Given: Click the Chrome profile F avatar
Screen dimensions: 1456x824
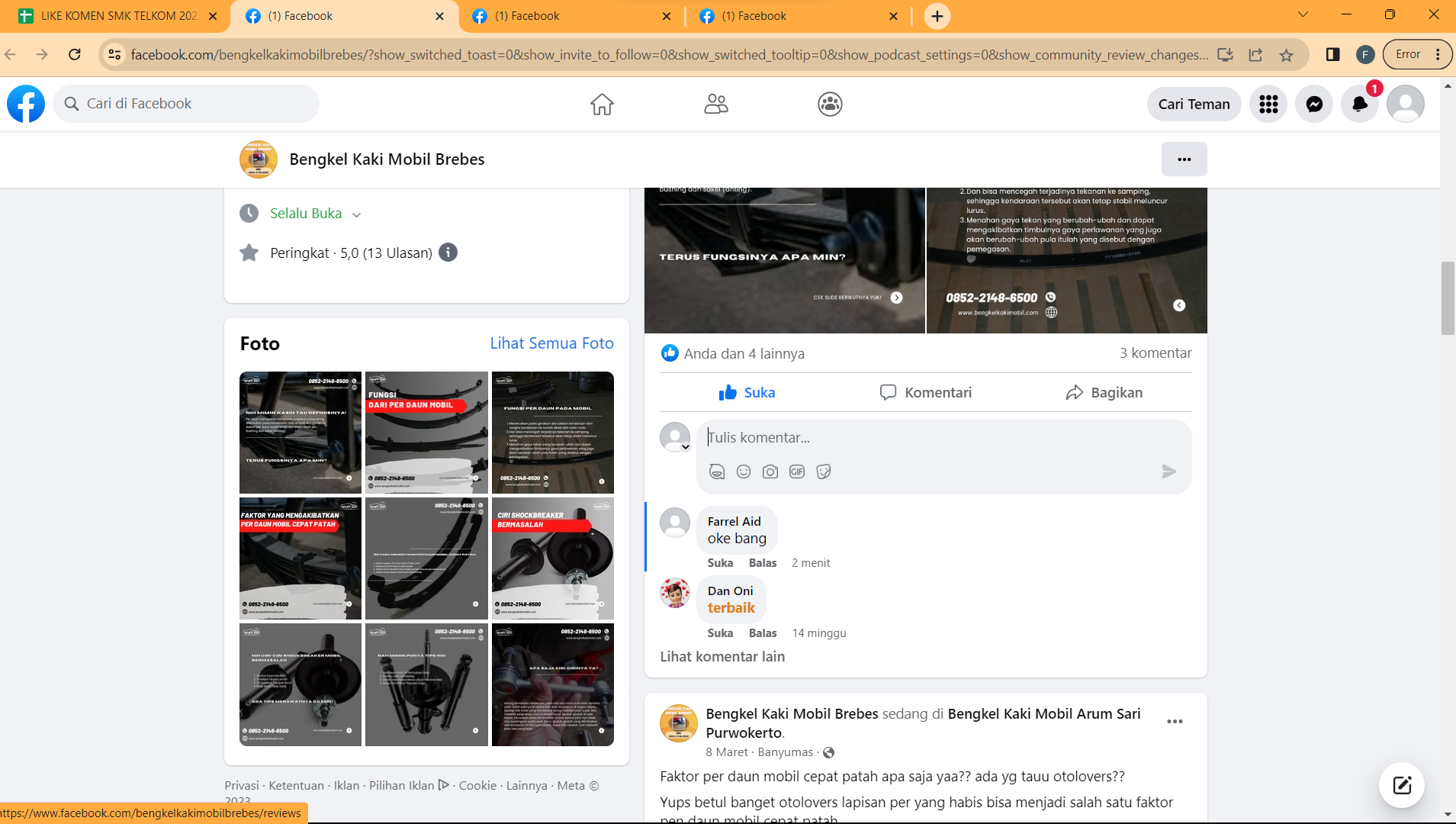Looking at the screenshot, I should [x=1365, y=54].
